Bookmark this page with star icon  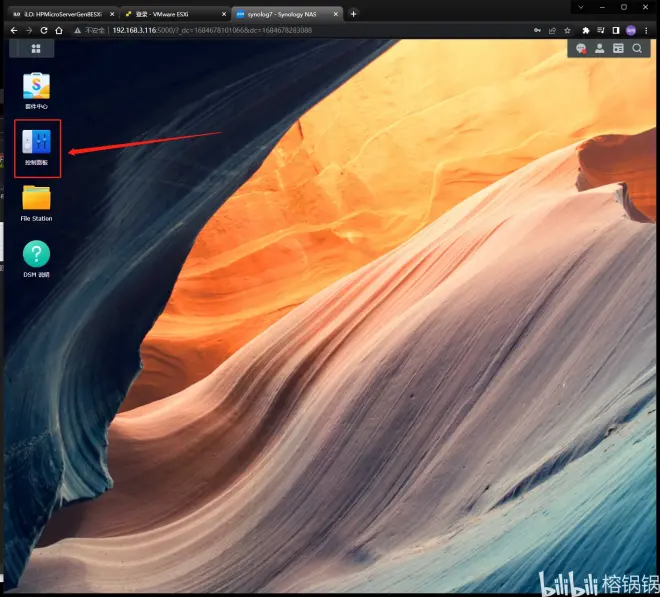567,30
